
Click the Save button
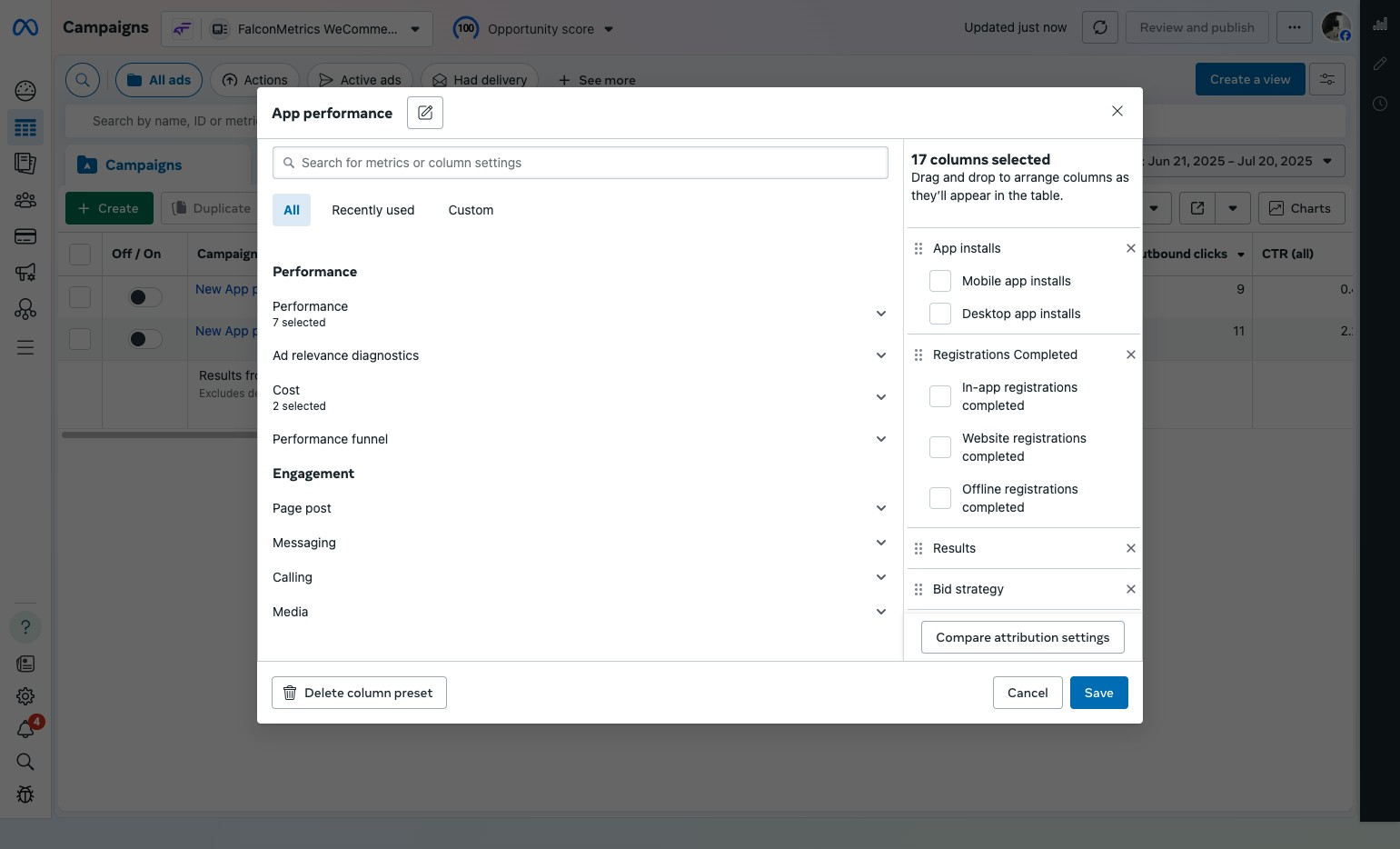click(x=1098, y=693)
